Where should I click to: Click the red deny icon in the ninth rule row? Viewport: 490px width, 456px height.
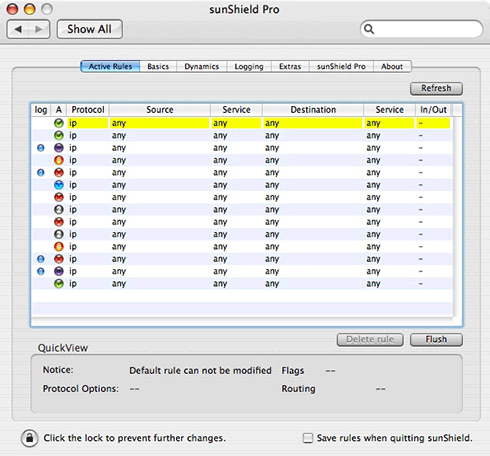[59, 222]
